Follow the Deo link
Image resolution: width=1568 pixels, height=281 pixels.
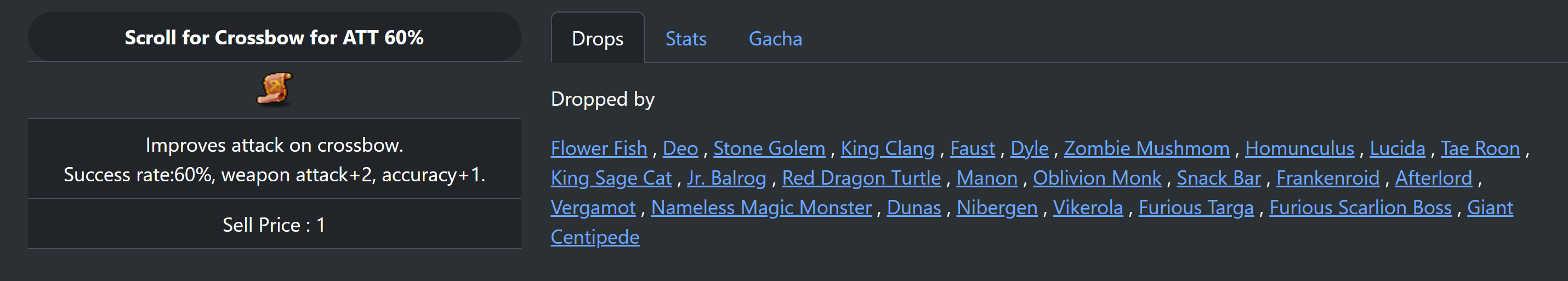(x=680, y=148)
